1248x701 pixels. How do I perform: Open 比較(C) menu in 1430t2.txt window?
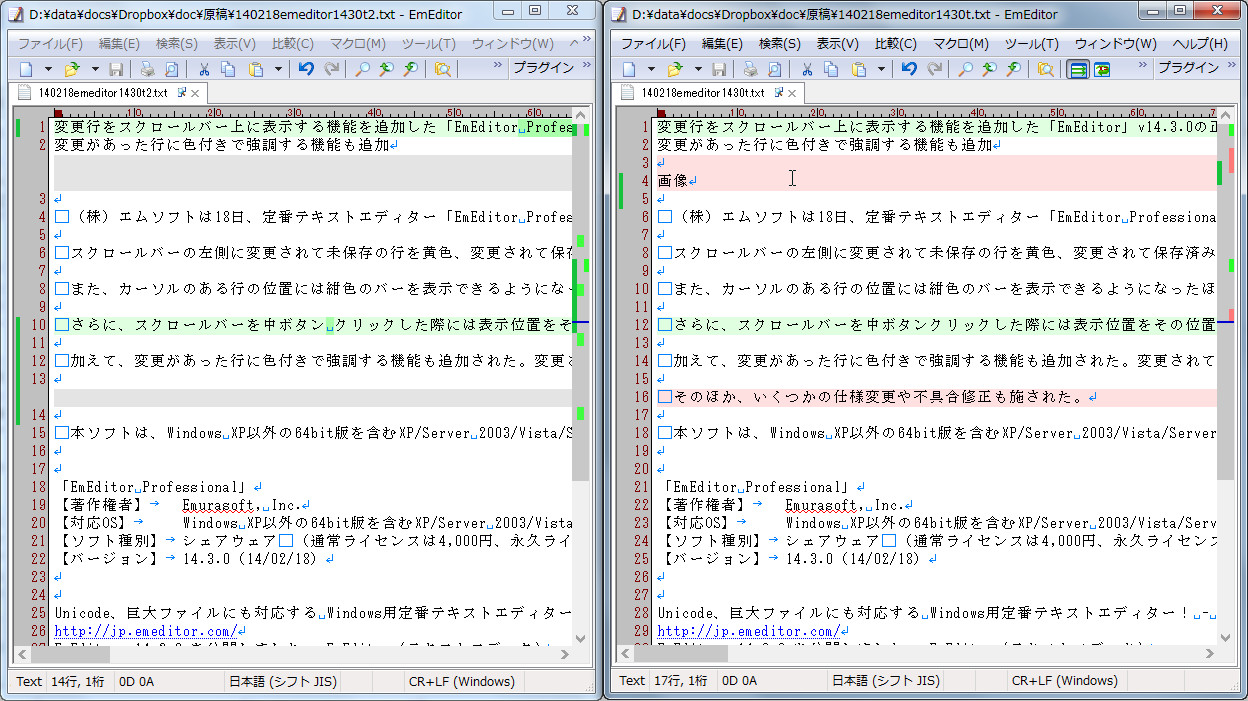pos(292,44)
